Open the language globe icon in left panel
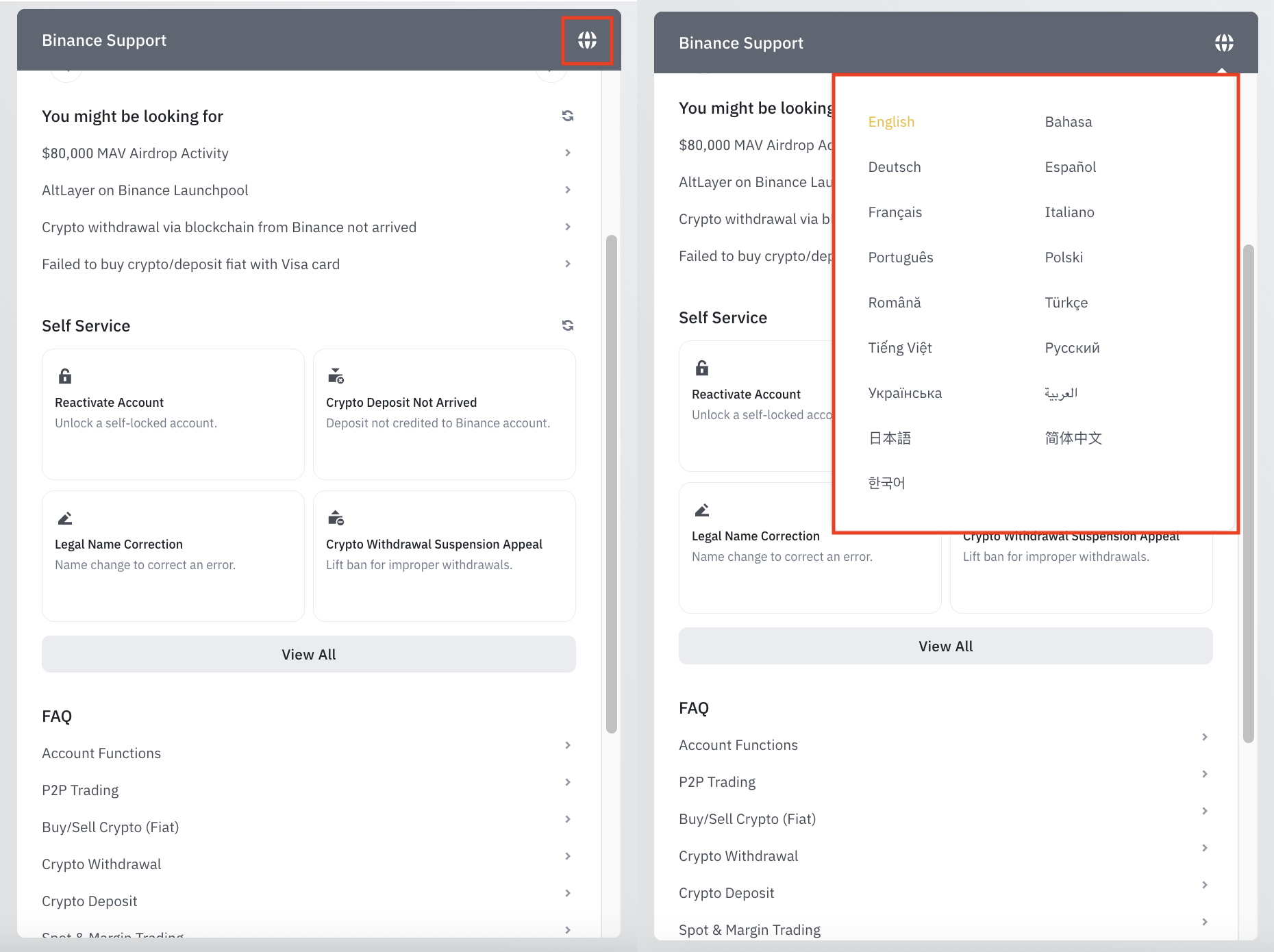The height and width of the screenshot is (952, 1274). click(x=587, y=40)
